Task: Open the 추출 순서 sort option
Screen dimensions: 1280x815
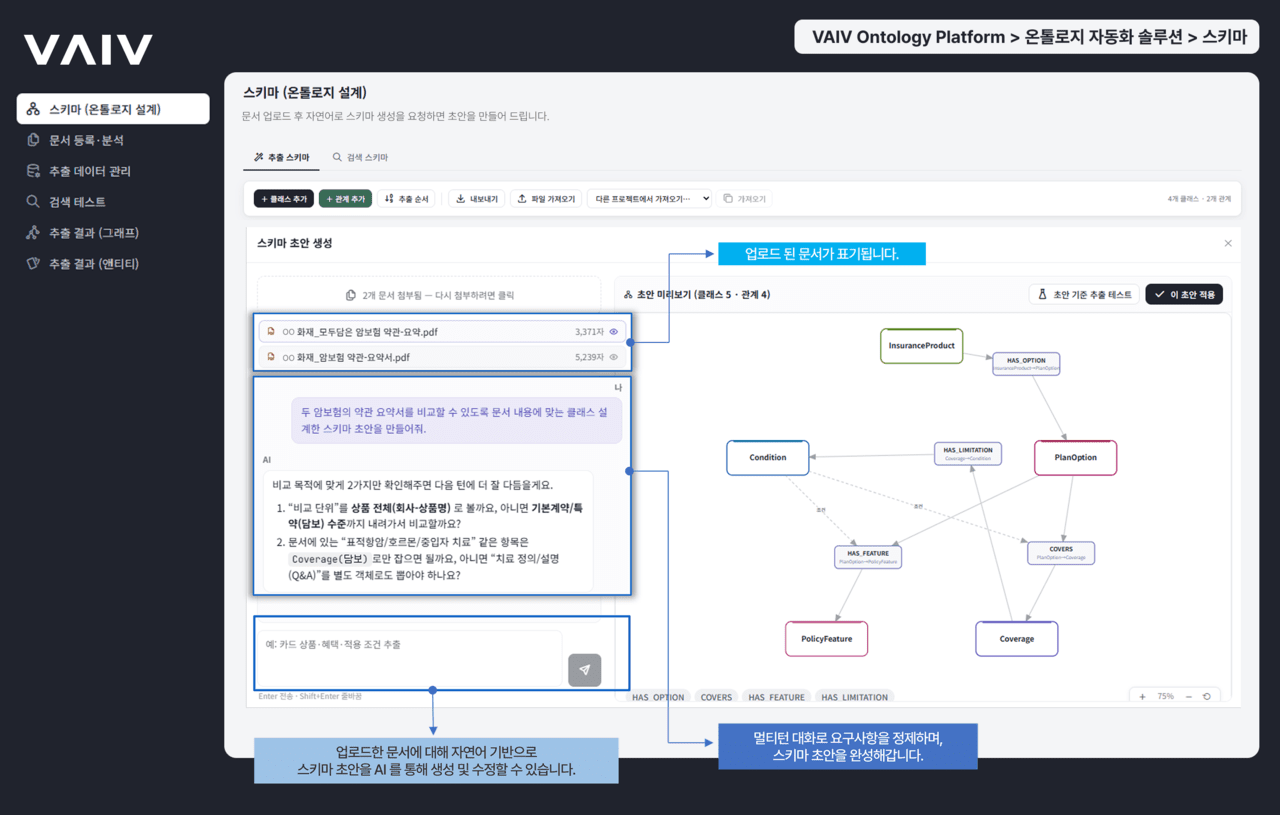Action: coord(406,199)
